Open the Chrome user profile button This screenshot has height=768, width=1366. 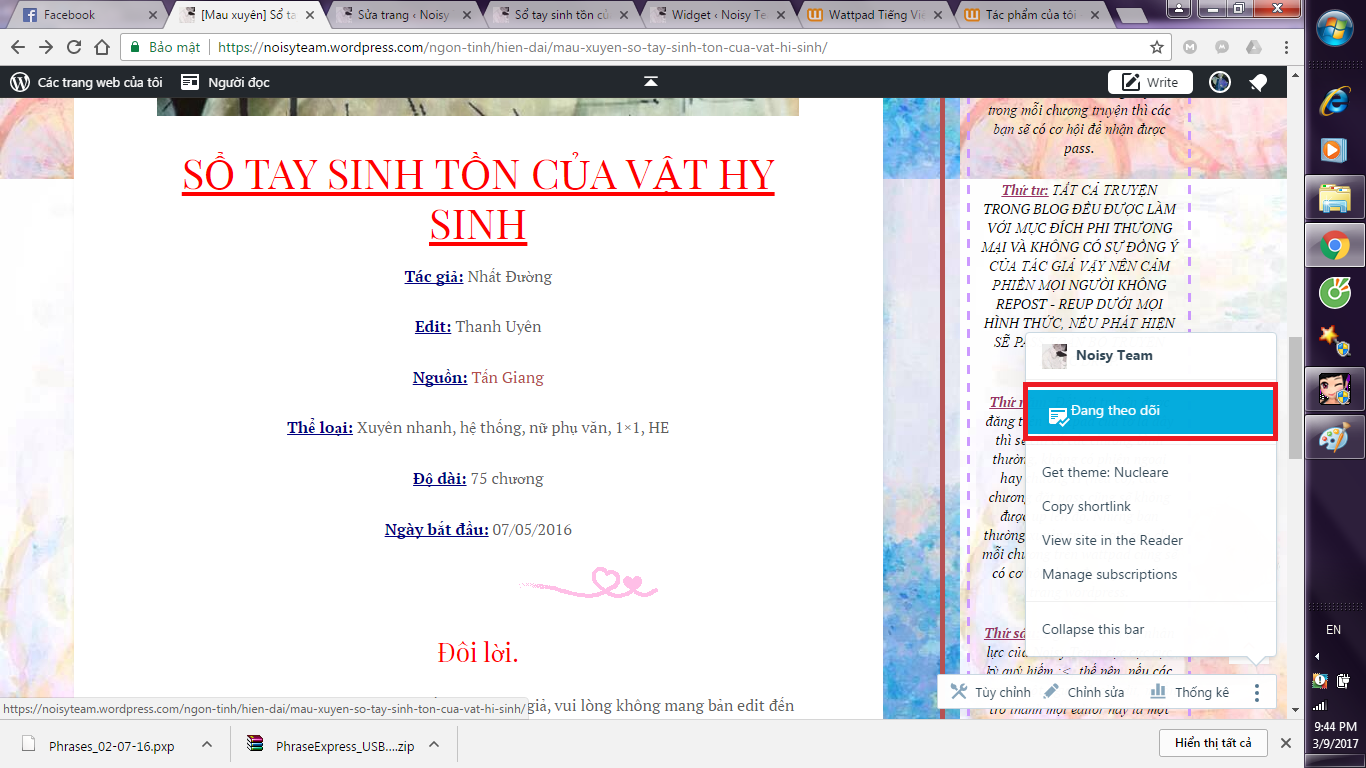click(1179, 8)
